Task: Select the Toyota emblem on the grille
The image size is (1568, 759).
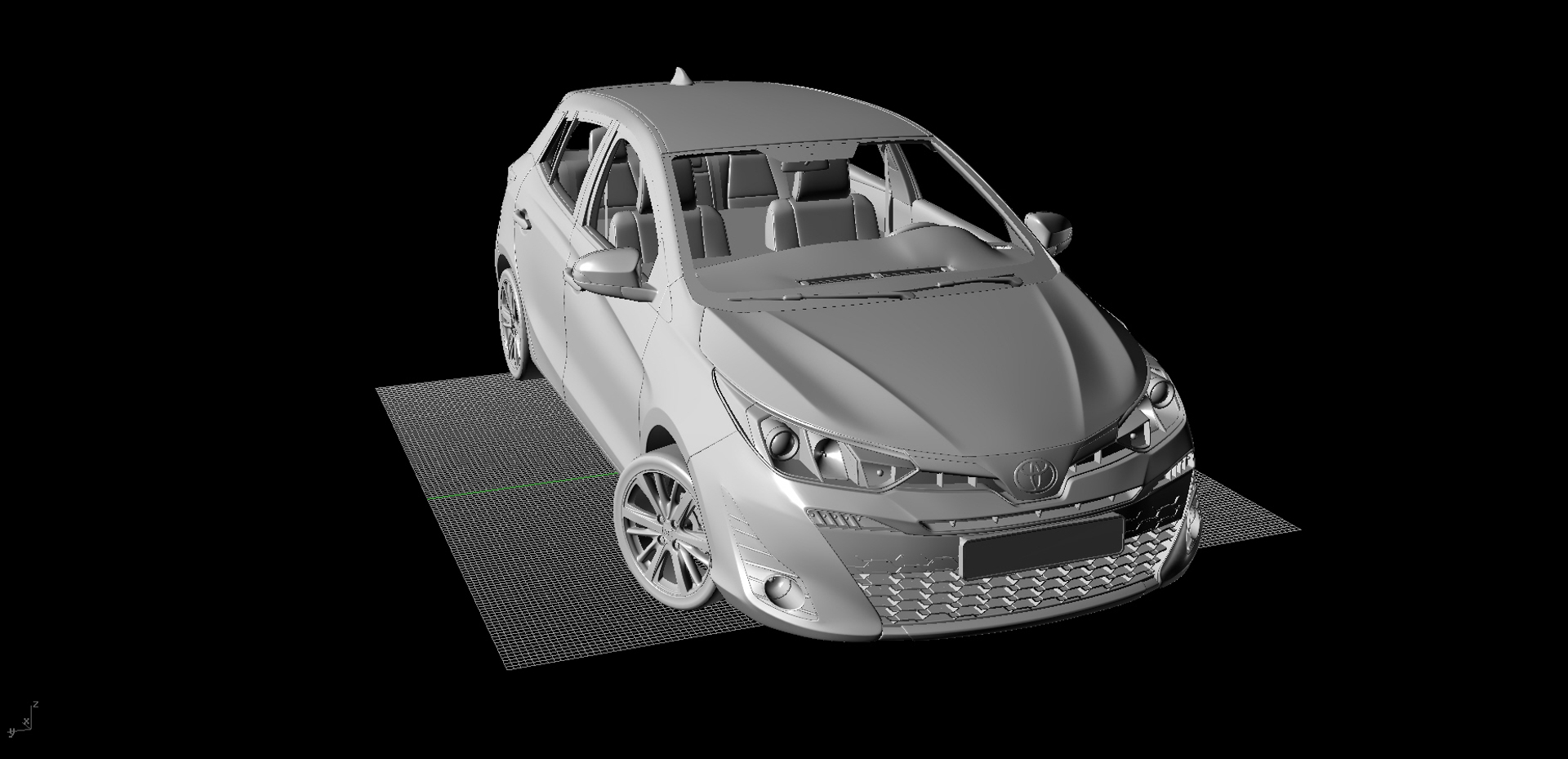Action: click(1036, 475)
